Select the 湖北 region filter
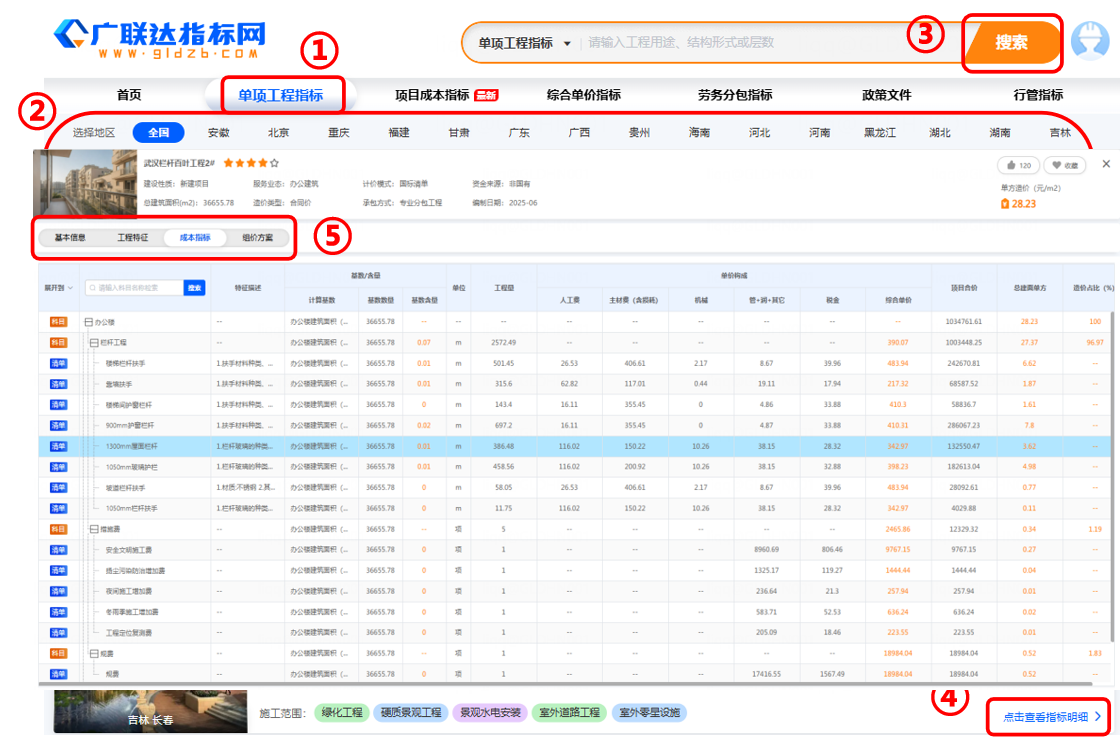 (940, 133)
